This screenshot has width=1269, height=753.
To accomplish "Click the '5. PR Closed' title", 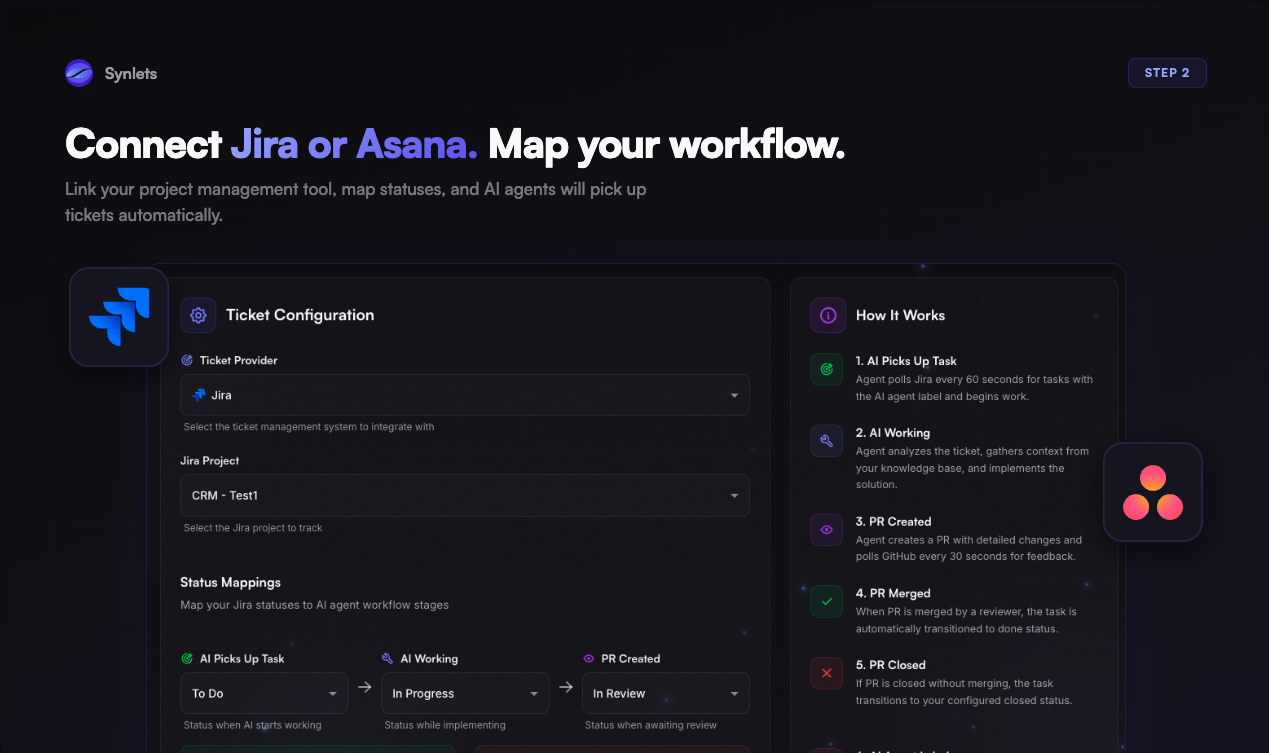I will point(891,665).
